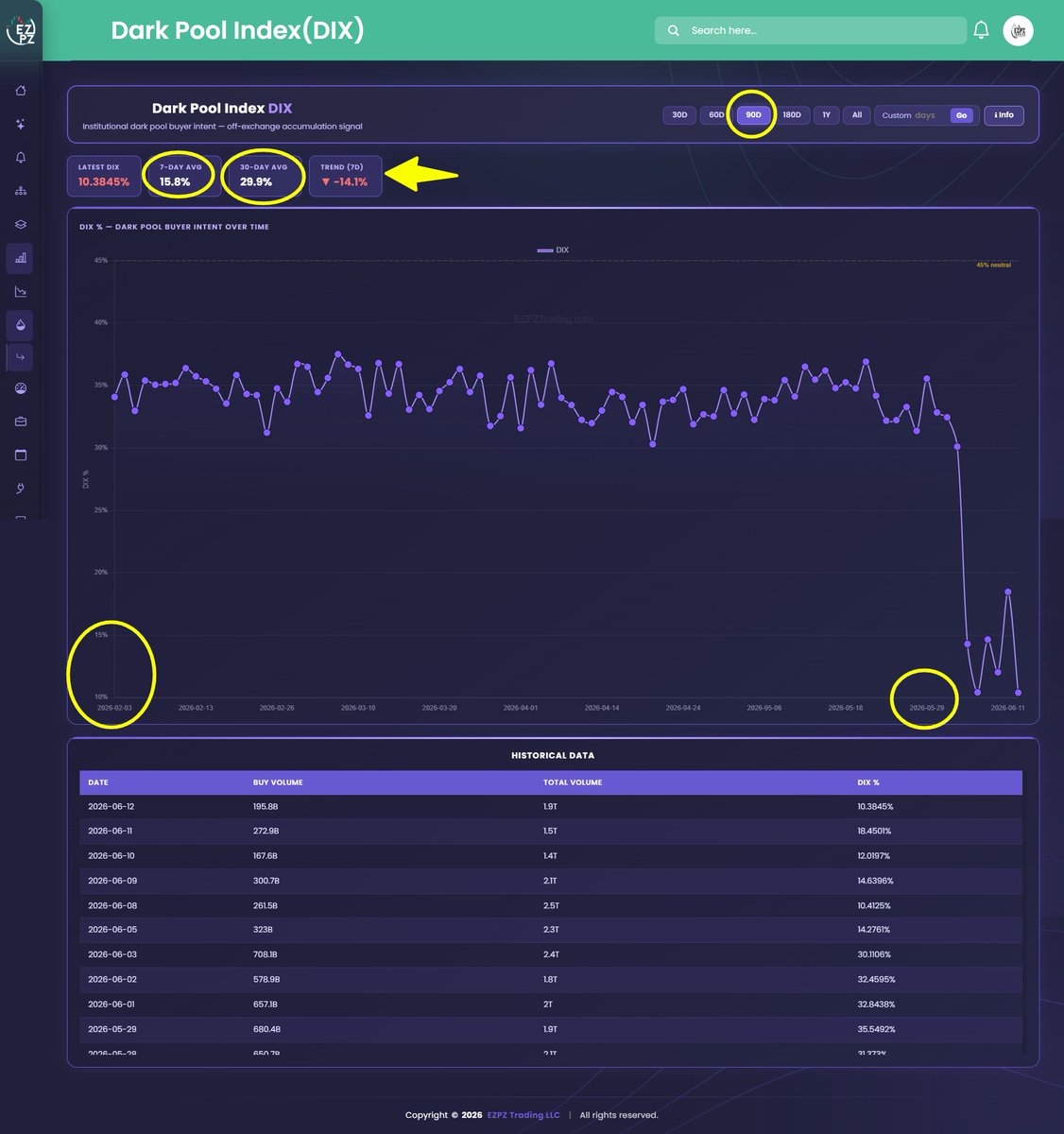Click the hierarchy sitemap icon in sidebar
Screen dimensions: 1064x1134
pyautogui.click(x=21, y=191)
